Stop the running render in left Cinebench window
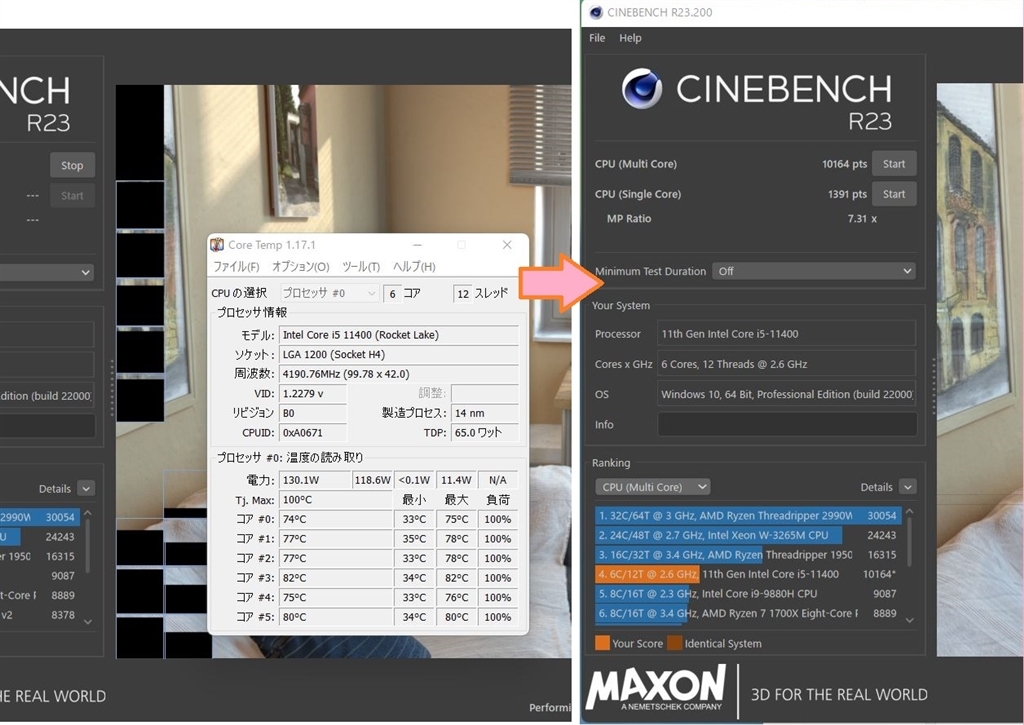The image size is (1024, 725). coord(72,165)
